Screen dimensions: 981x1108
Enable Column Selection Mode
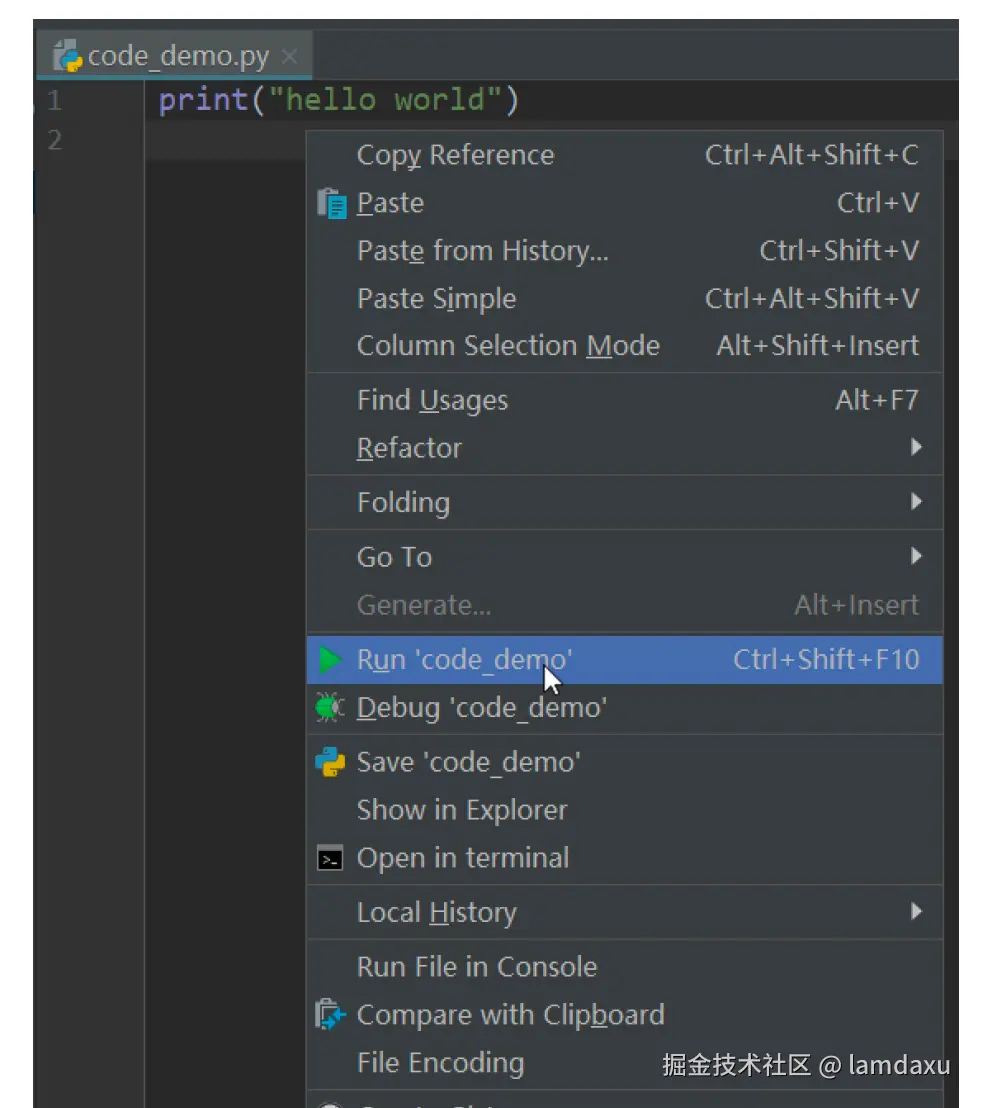coord(508,346)
